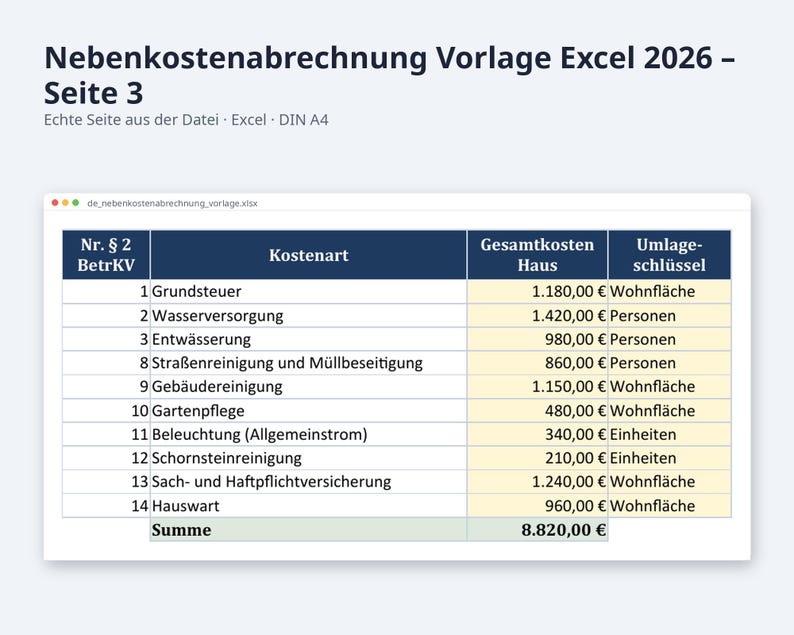794x635 pixels.
Task: Click number 1 in the Grundsteuer row
Action: [x=106, y=292]
